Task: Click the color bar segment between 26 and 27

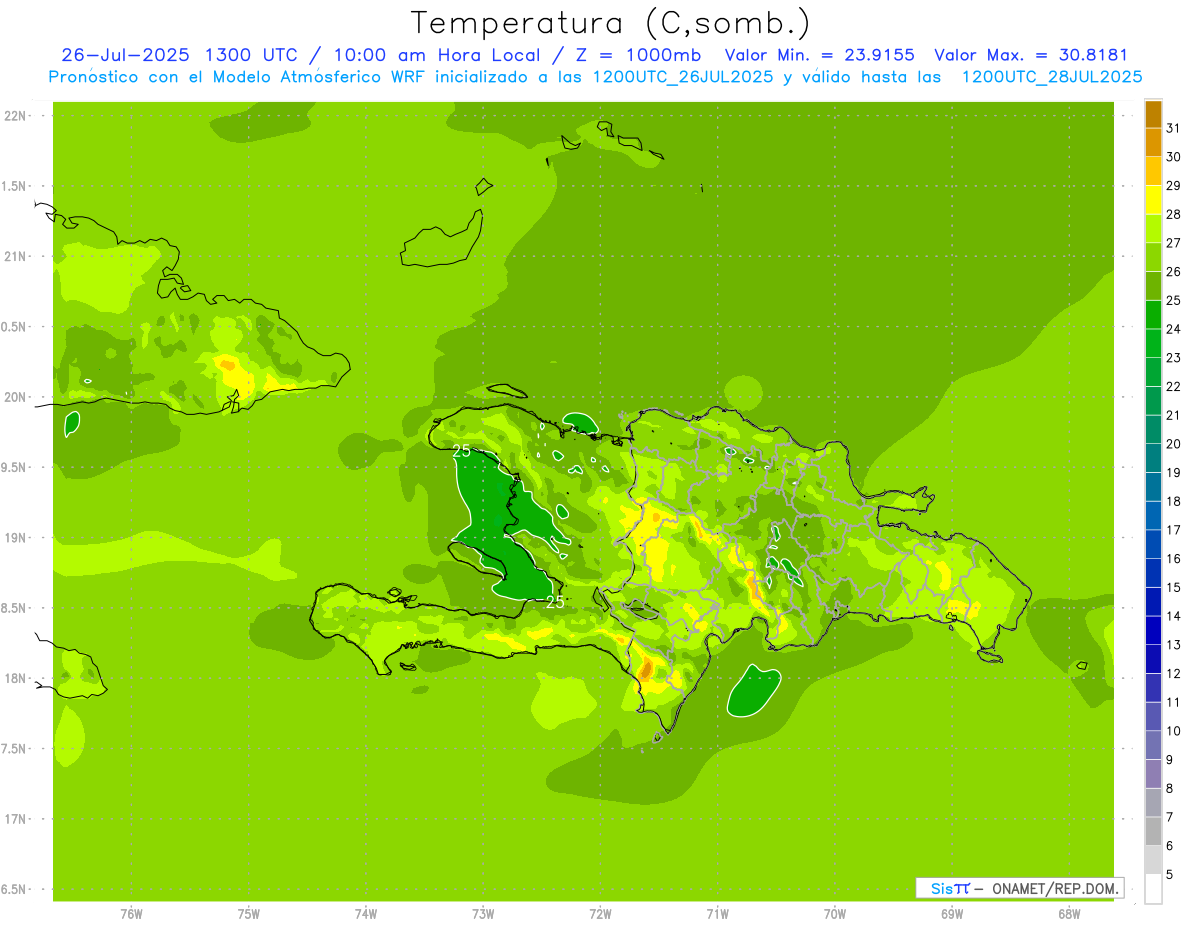Action: (1153, 257)
